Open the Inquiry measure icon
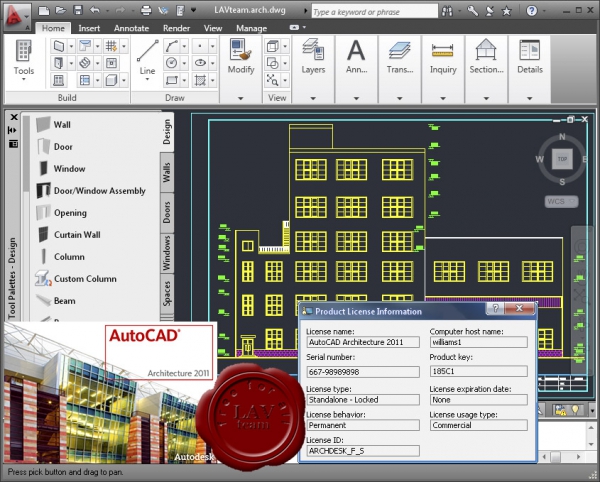 point(443,50)
